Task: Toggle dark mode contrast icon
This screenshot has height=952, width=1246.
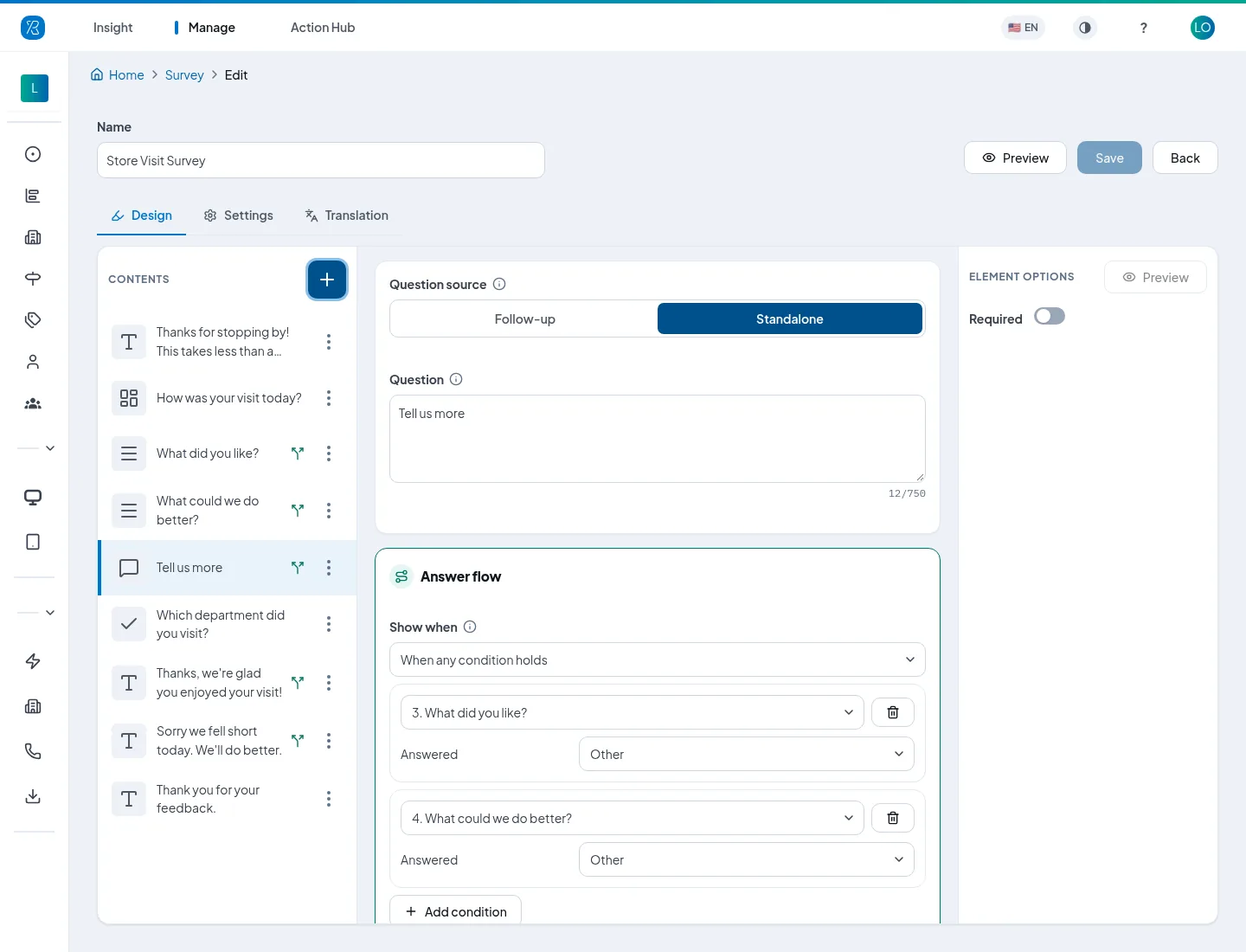Action: [x=1085, y=28]
